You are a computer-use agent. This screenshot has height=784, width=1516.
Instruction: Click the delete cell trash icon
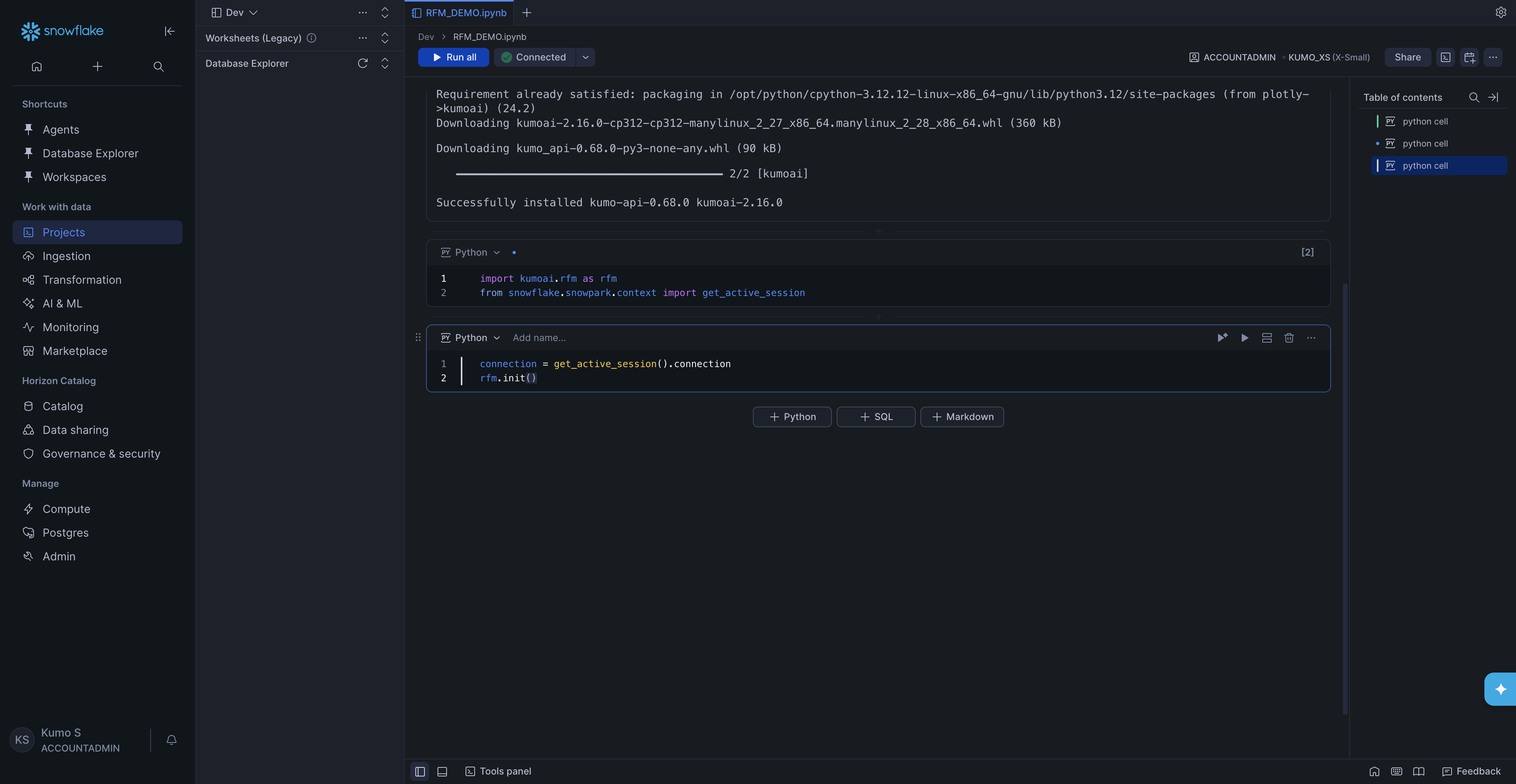coord(1289,337)
